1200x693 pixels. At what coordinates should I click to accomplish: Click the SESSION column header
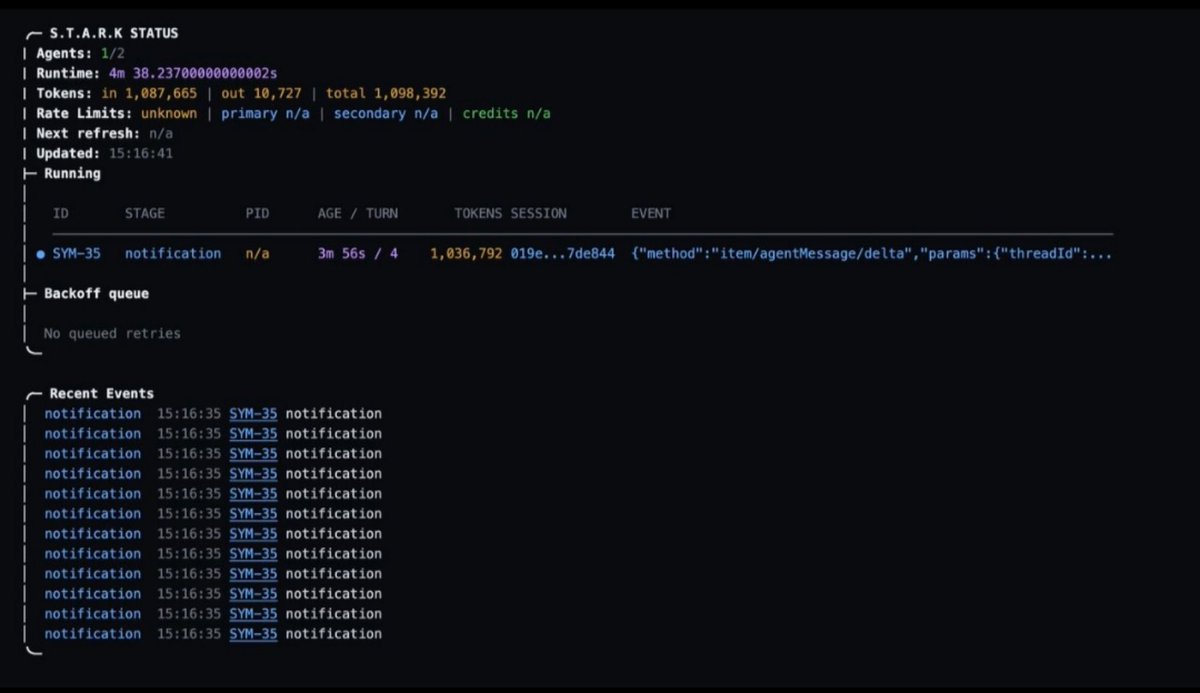coord(538,213)
